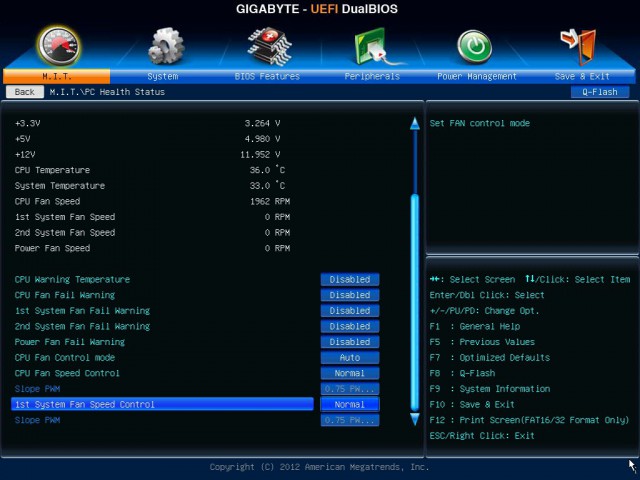
Task: Click the M.I.T. speedometer gauge icon
Action: (x=58, y=45)
